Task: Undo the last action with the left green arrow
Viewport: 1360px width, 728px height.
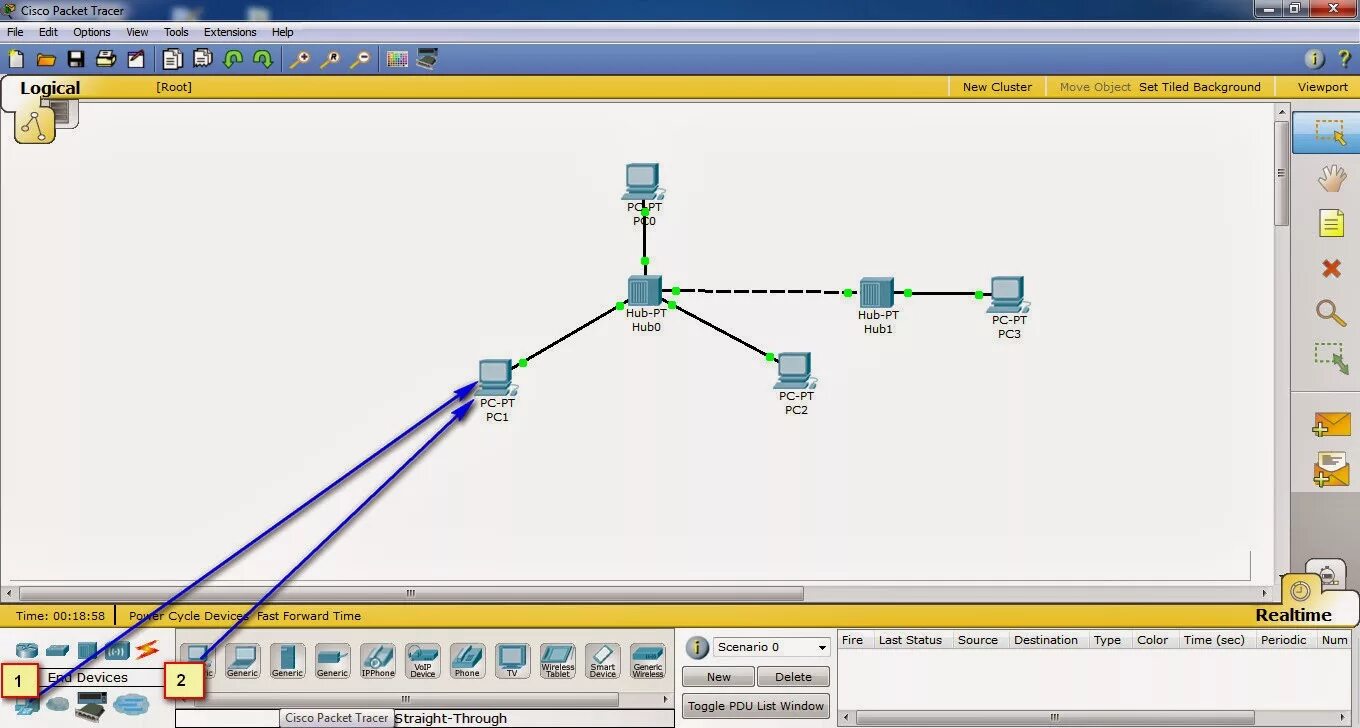Action: click(233, 59)
